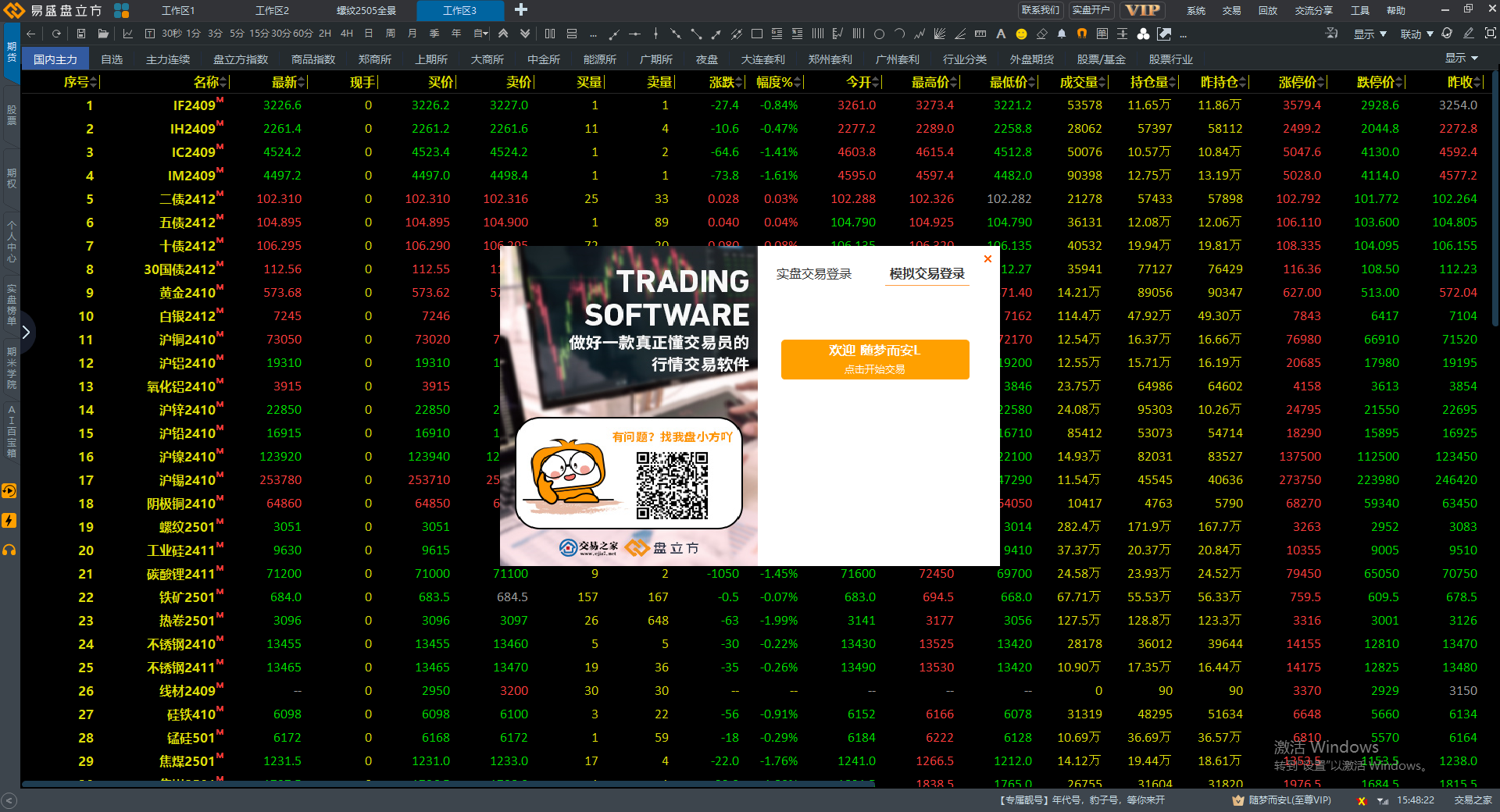1500x812 pixels.
Task: Select the horizontal split layout icon
Action: pos(572,34)
